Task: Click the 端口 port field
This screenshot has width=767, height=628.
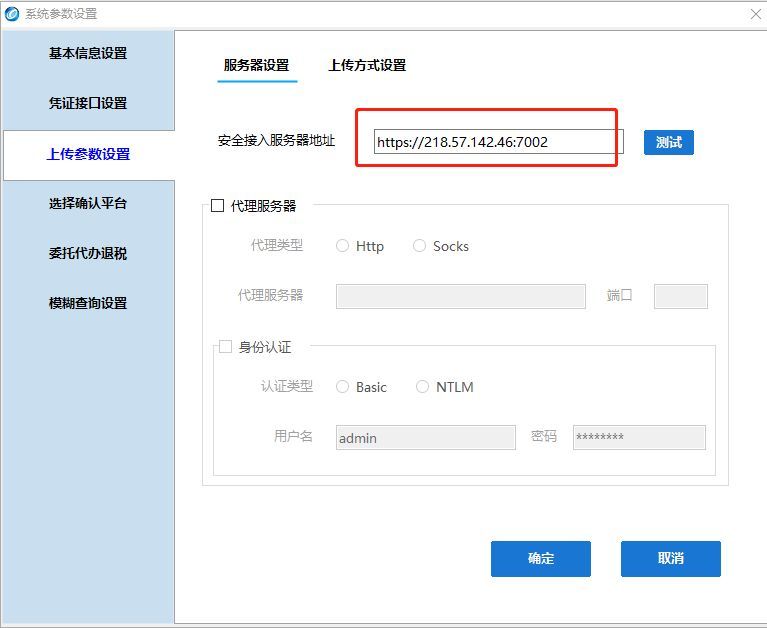Action: 681,296
